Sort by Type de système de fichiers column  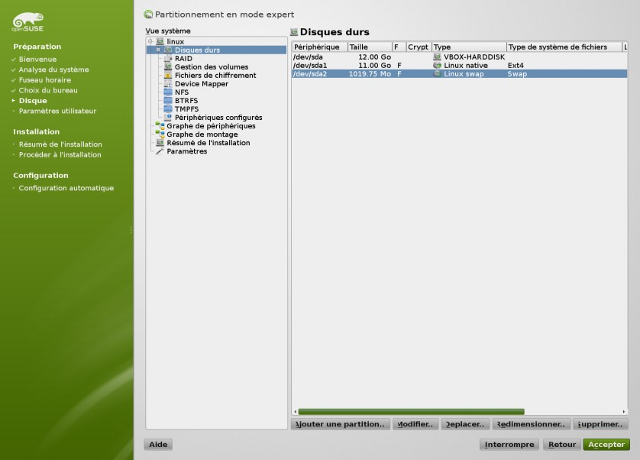tap(562, 47)
